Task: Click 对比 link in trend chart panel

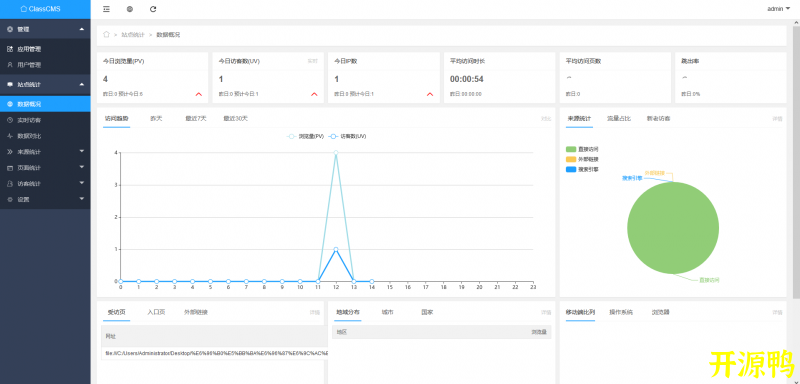Action: pos(546,119)
